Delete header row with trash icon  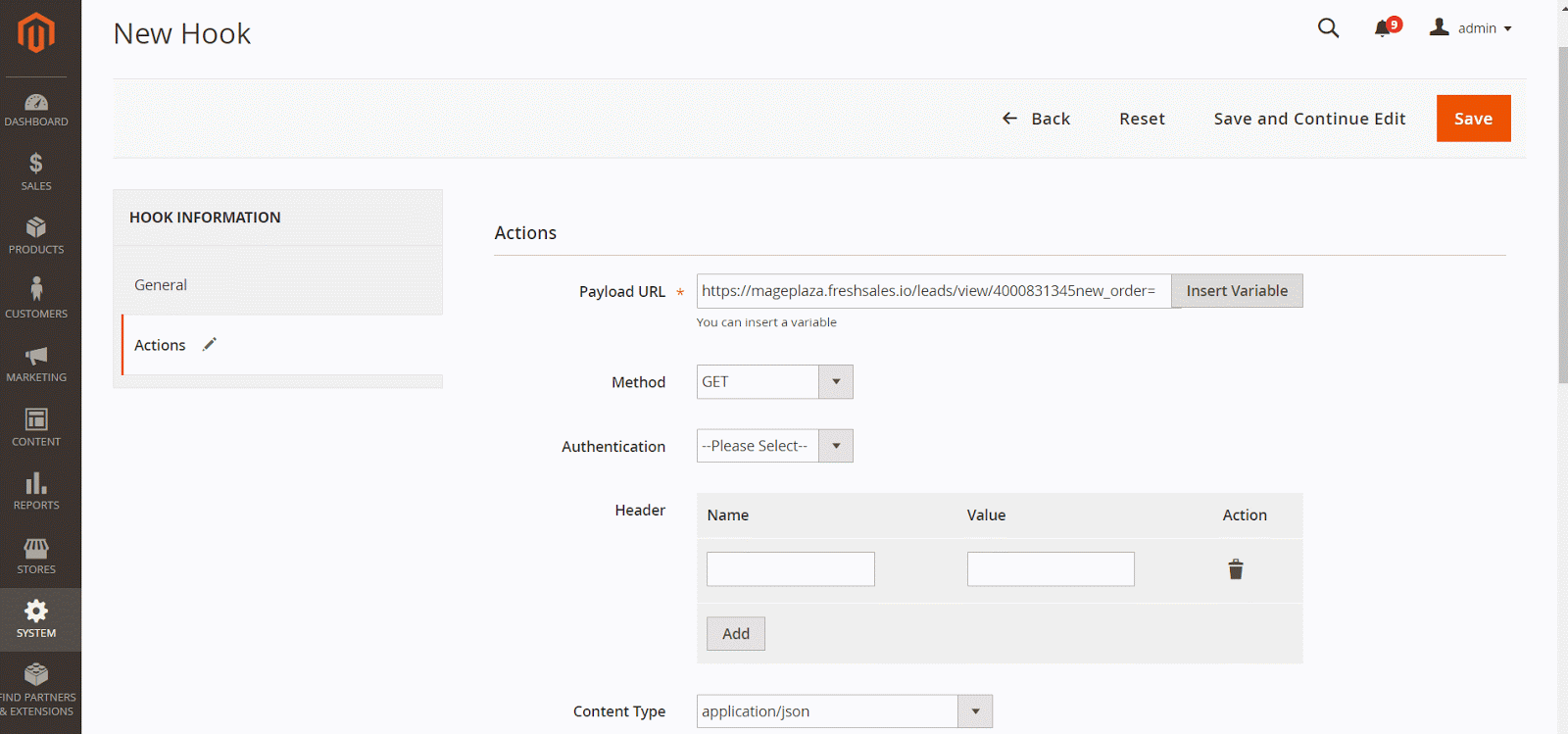(x=1236, y=569)
